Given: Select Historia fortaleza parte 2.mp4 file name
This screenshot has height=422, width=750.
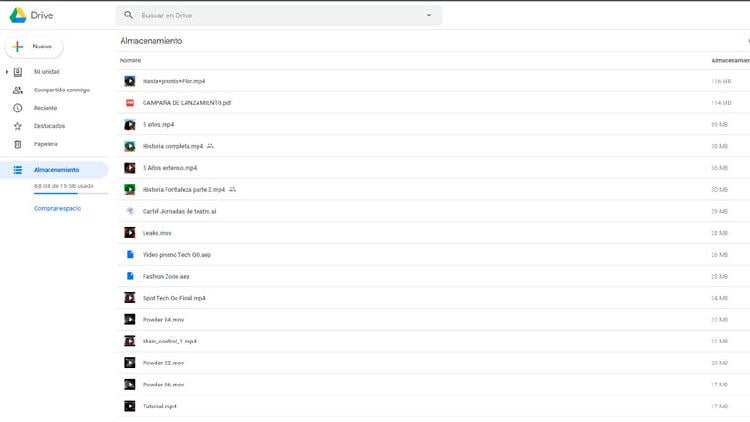Looking at the screenshot, I should coord(184,189).
